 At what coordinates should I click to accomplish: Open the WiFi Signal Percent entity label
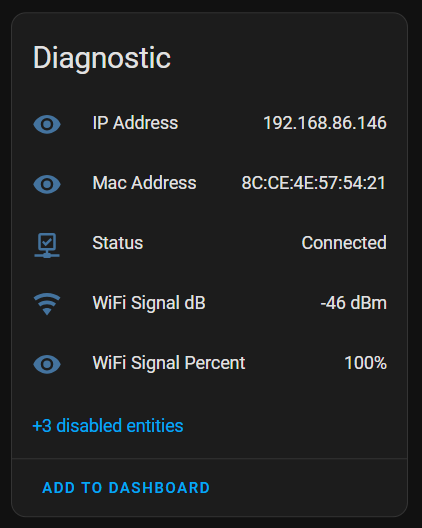click(169, 363)
